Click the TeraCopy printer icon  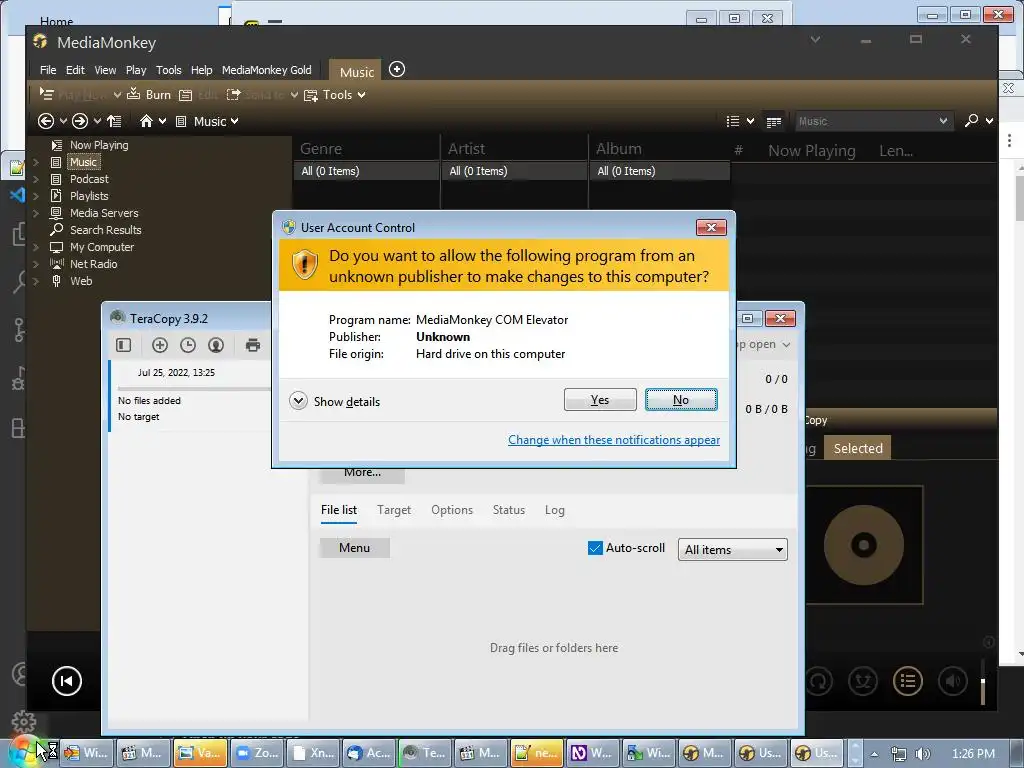pyautogui.click(x=253, y=345)
